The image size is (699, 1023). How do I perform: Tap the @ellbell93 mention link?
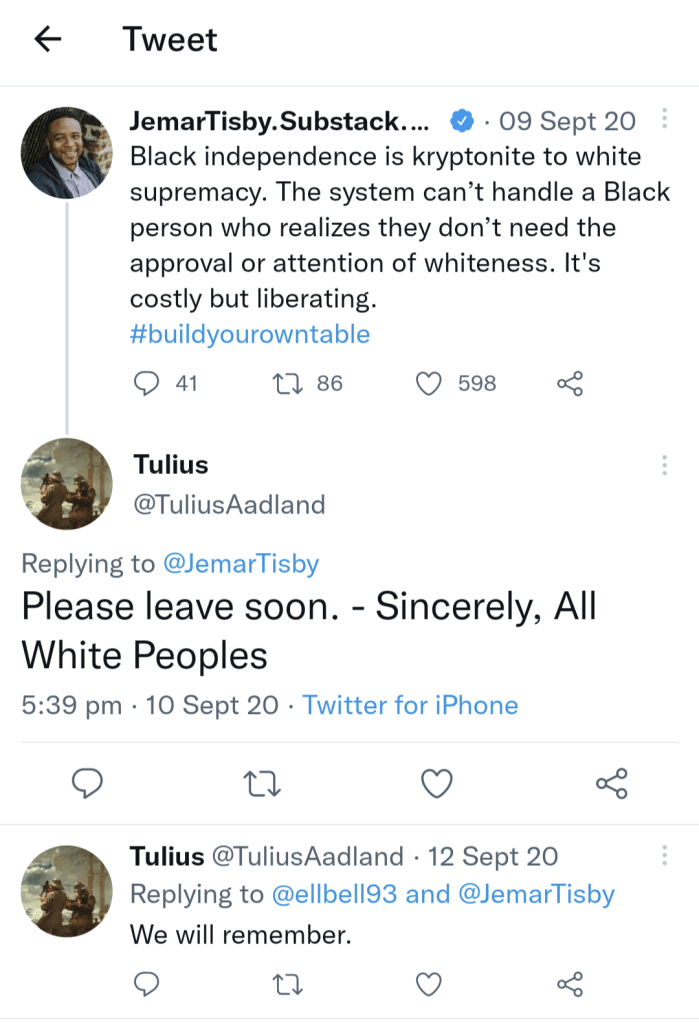tap(335, 894)
